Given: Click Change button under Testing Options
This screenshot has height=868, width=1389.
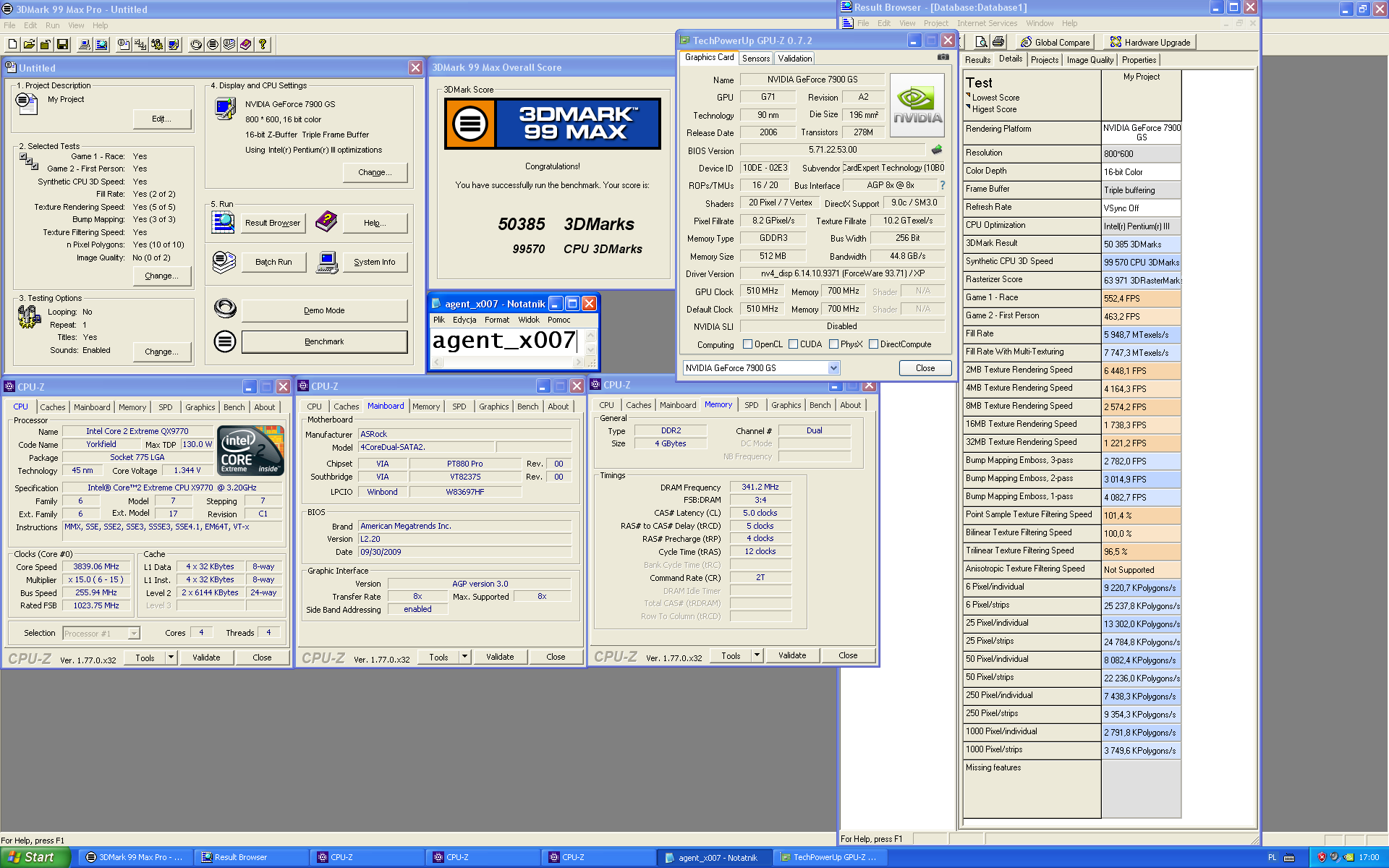Looking at the screenshot, I should pos(162,352).
